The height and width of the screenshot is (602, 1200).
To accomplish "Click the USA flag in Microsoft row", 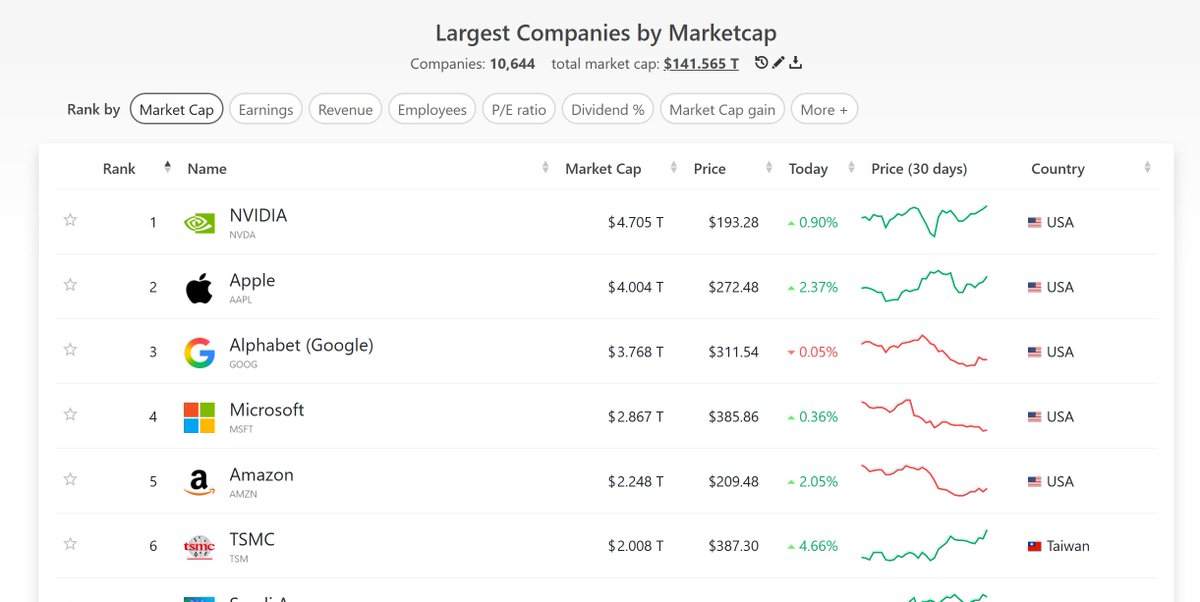I will click(x=1035, y=418).
